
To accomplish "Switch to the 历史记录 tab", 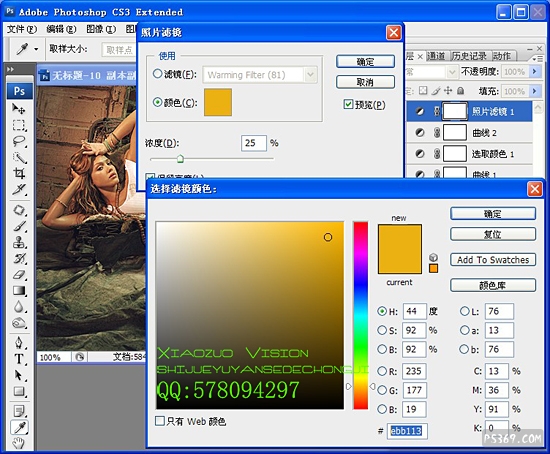I will tap(469, 56).
